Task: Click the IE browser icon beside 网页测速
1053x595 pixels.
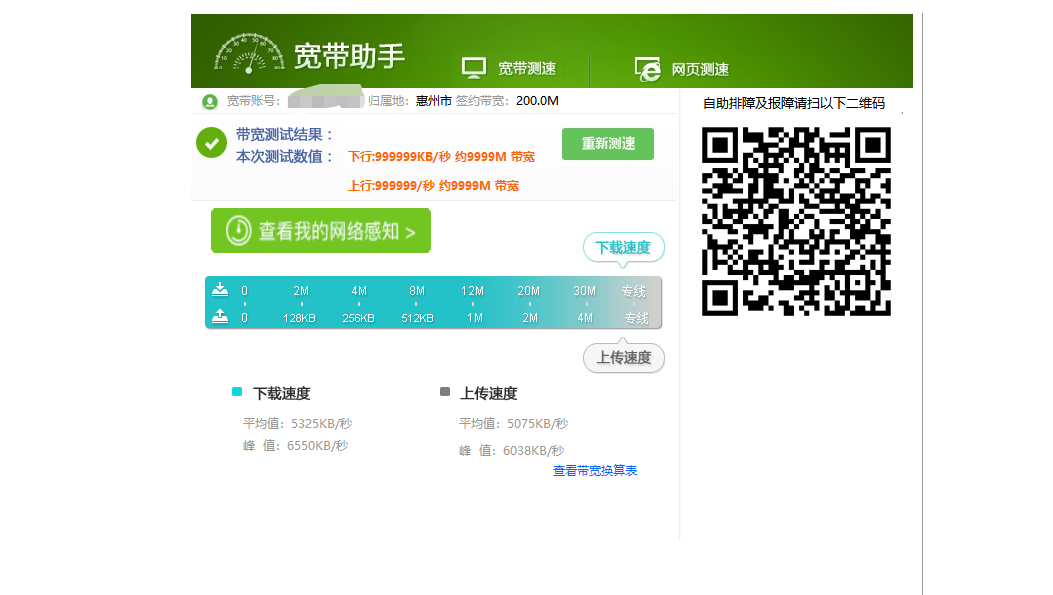Action: click(x=647, y=69)
